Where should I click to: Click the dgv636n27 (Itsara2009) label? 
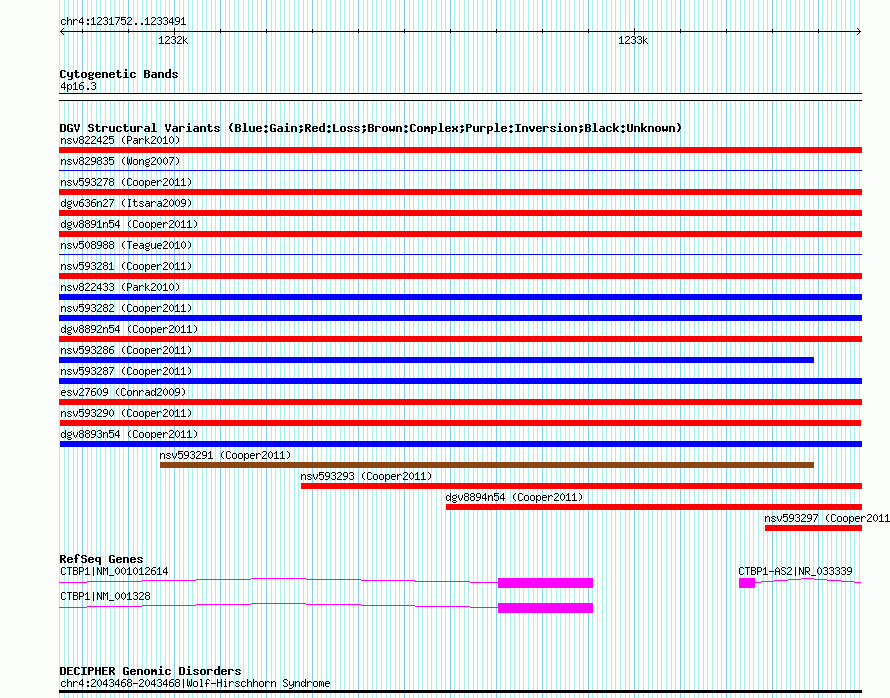click(x=126, y=203)
